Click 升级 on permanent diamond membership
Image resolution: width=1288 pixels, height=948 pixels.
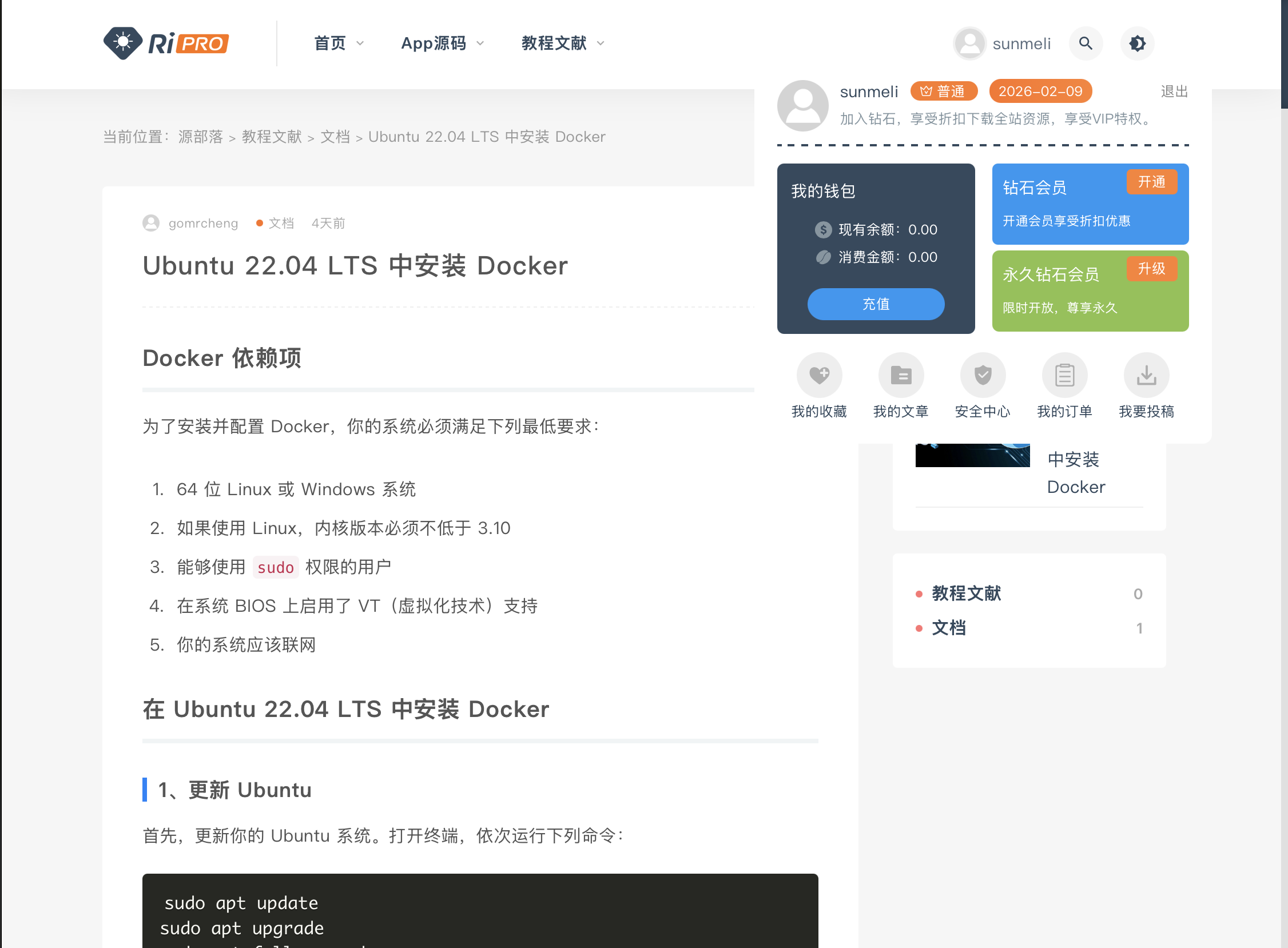click(x=1151, y=269)
